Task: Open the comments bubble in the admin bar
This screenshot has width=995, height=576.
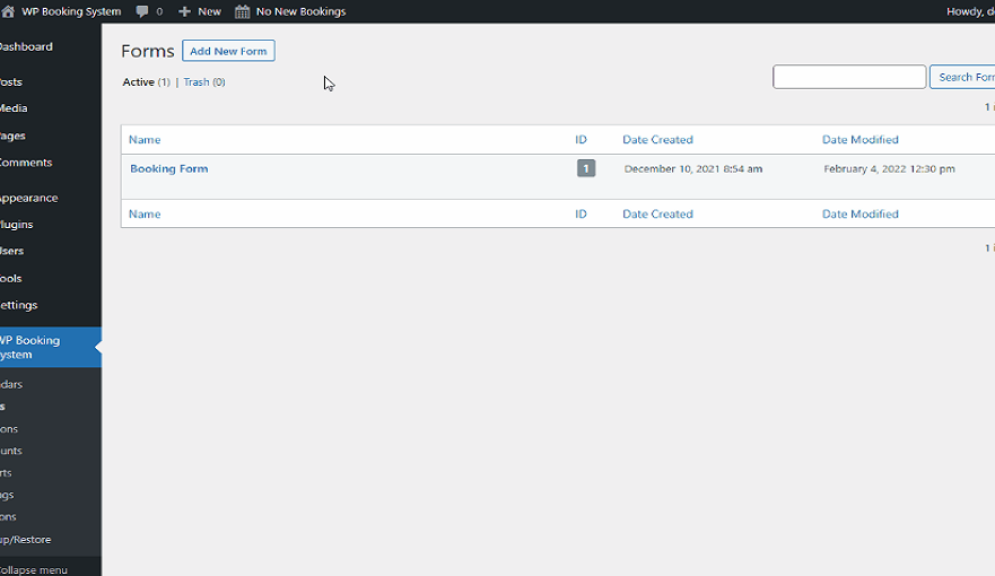Action: (142, 11)
